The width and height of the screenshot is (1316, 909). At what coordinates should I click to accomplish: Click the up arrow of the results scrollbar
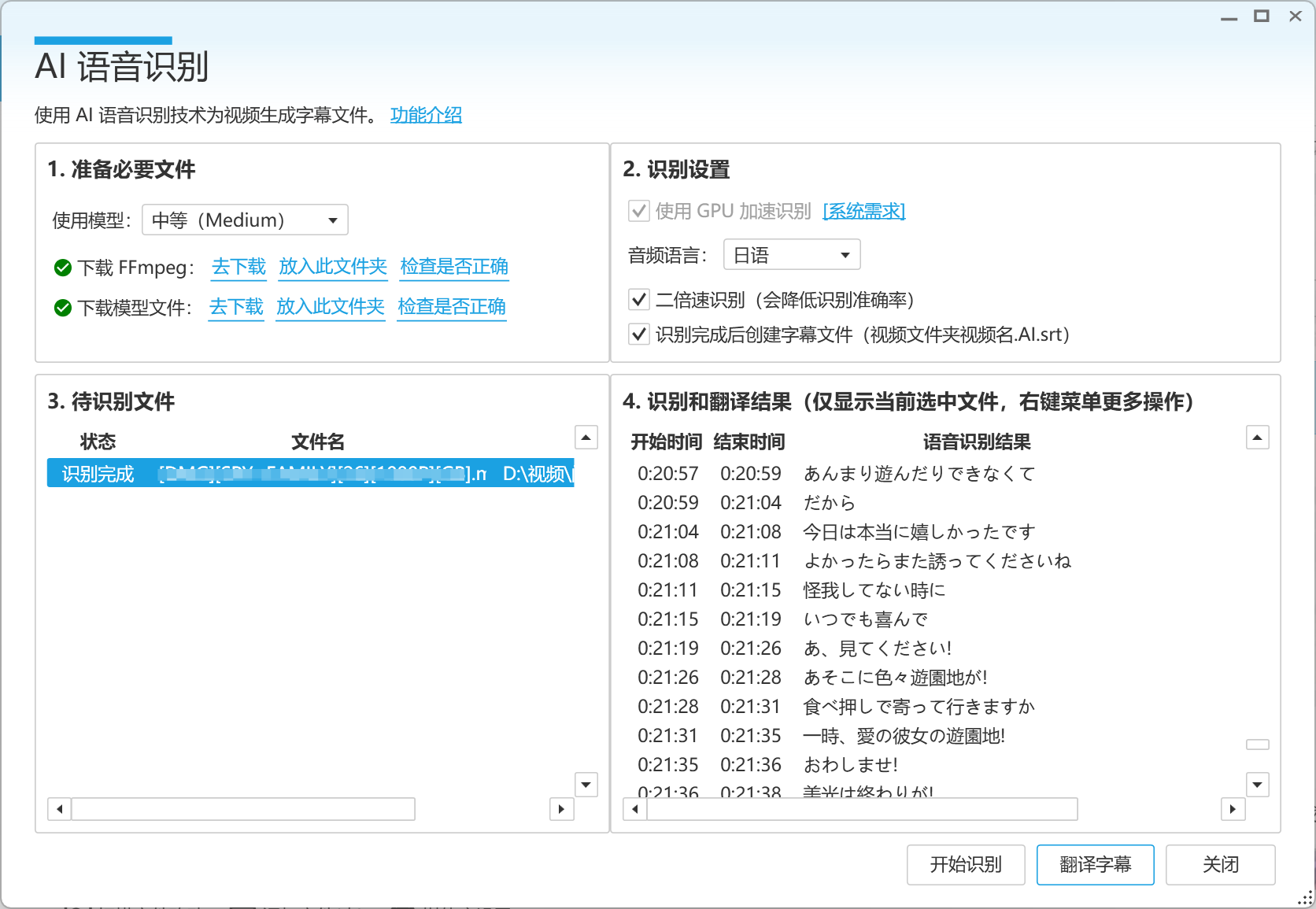pos(1258,438)
